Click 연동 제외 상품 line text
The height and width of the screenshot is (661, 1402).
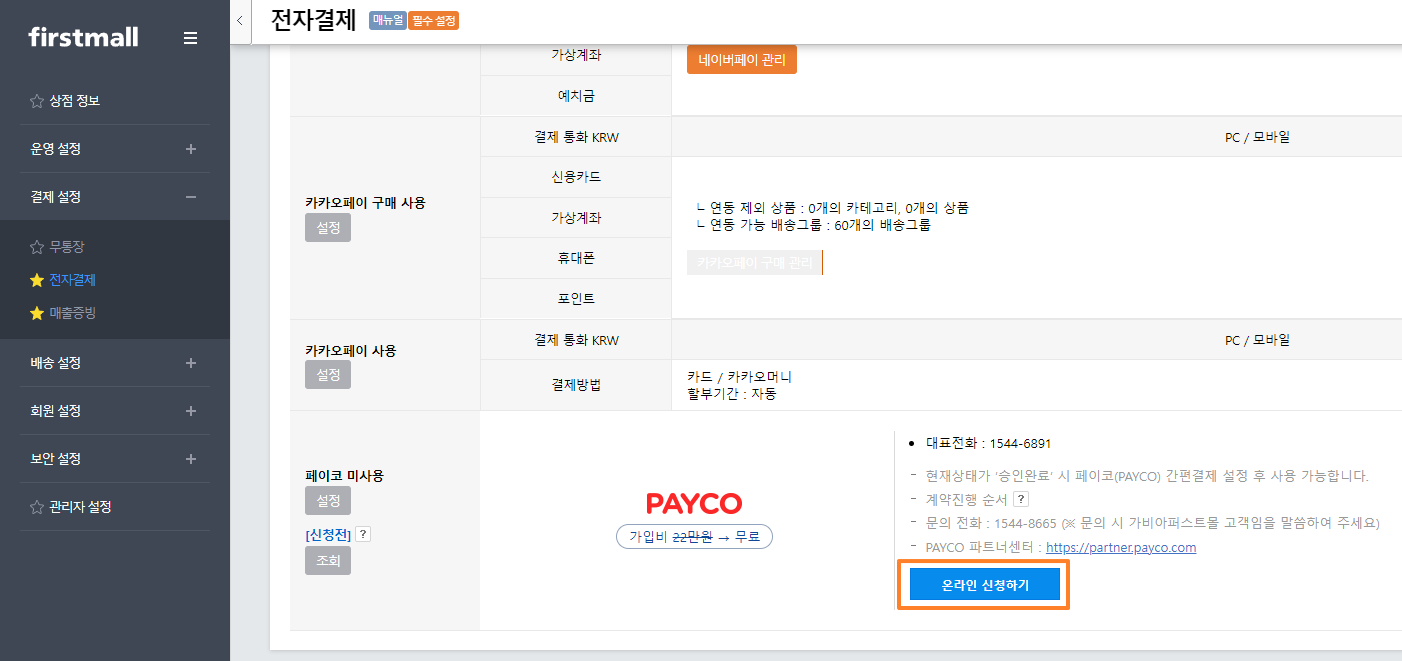click(x=832, y=208)
